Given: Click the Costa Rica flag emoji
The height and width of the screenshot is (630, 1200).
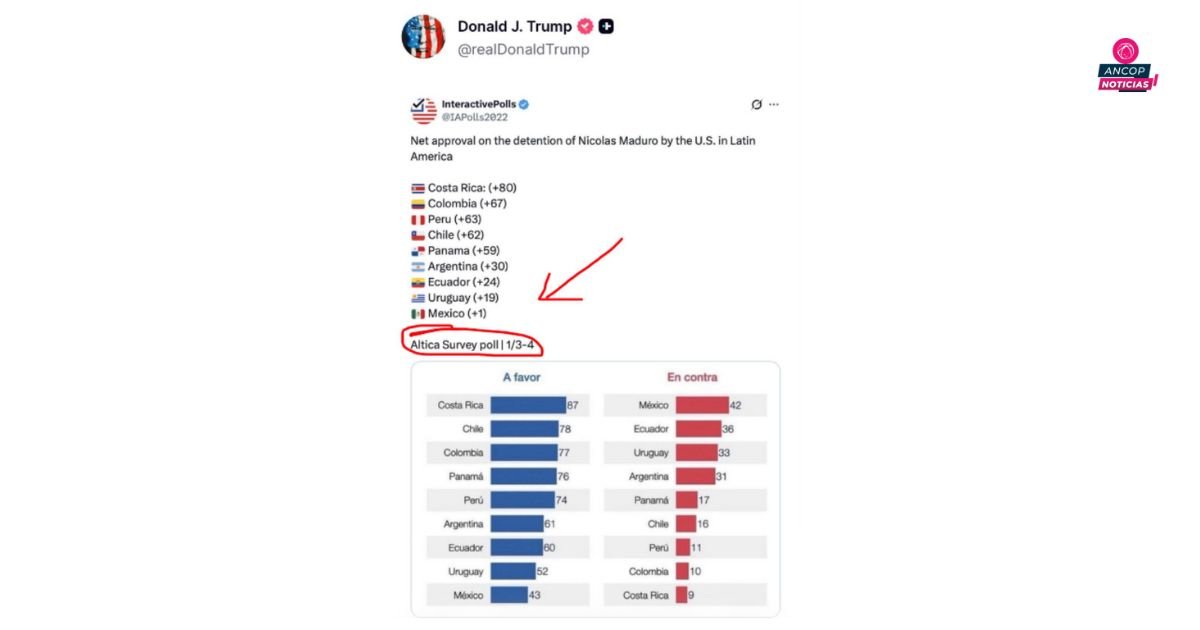Looking at the screenshot, I should [417, 188].
